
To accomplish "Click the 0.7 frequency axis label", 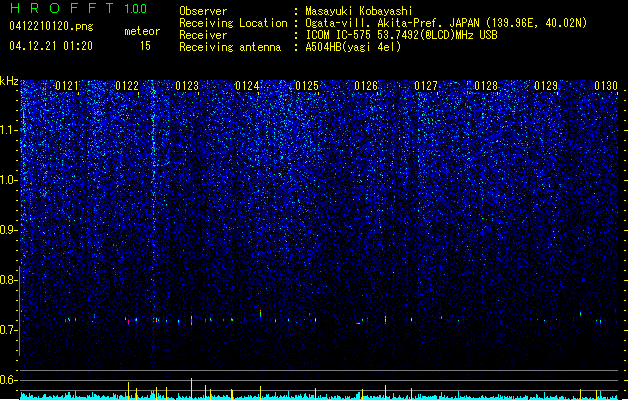I will pos(8,330).
